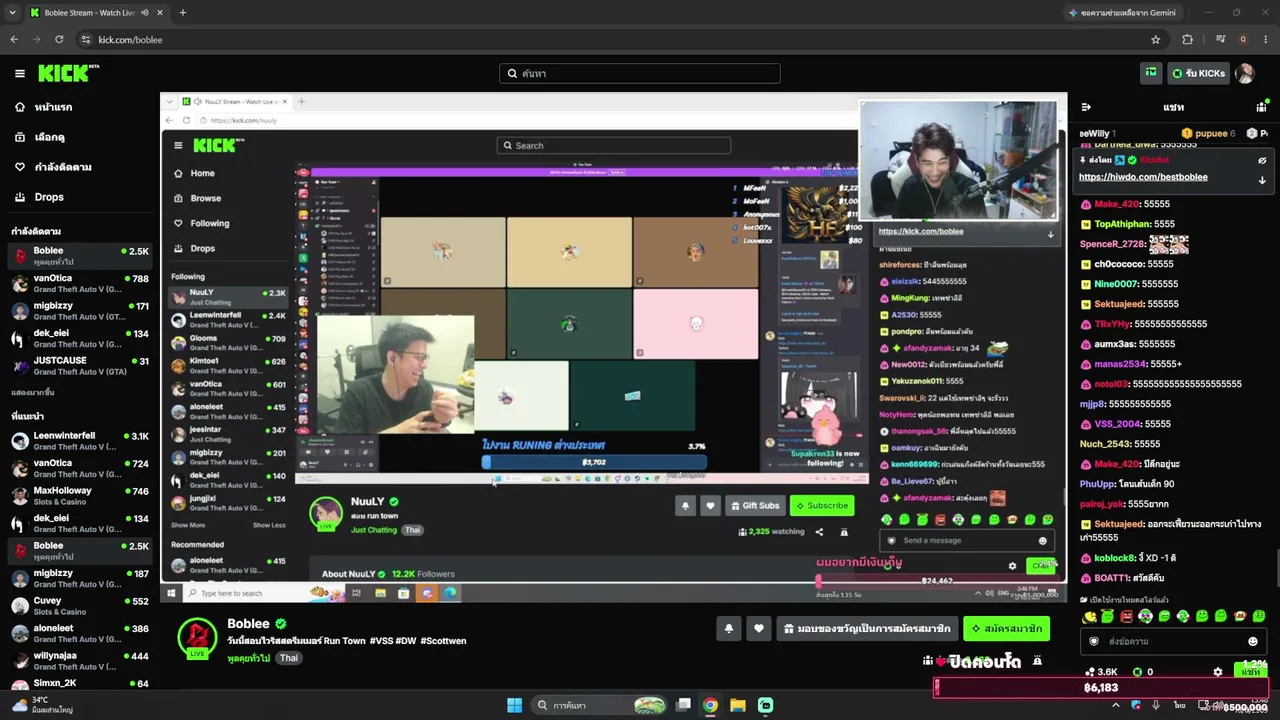Screen dimensions: 1280x720
Task: Expand the pinned message arrow
Action: [1262, 180]
